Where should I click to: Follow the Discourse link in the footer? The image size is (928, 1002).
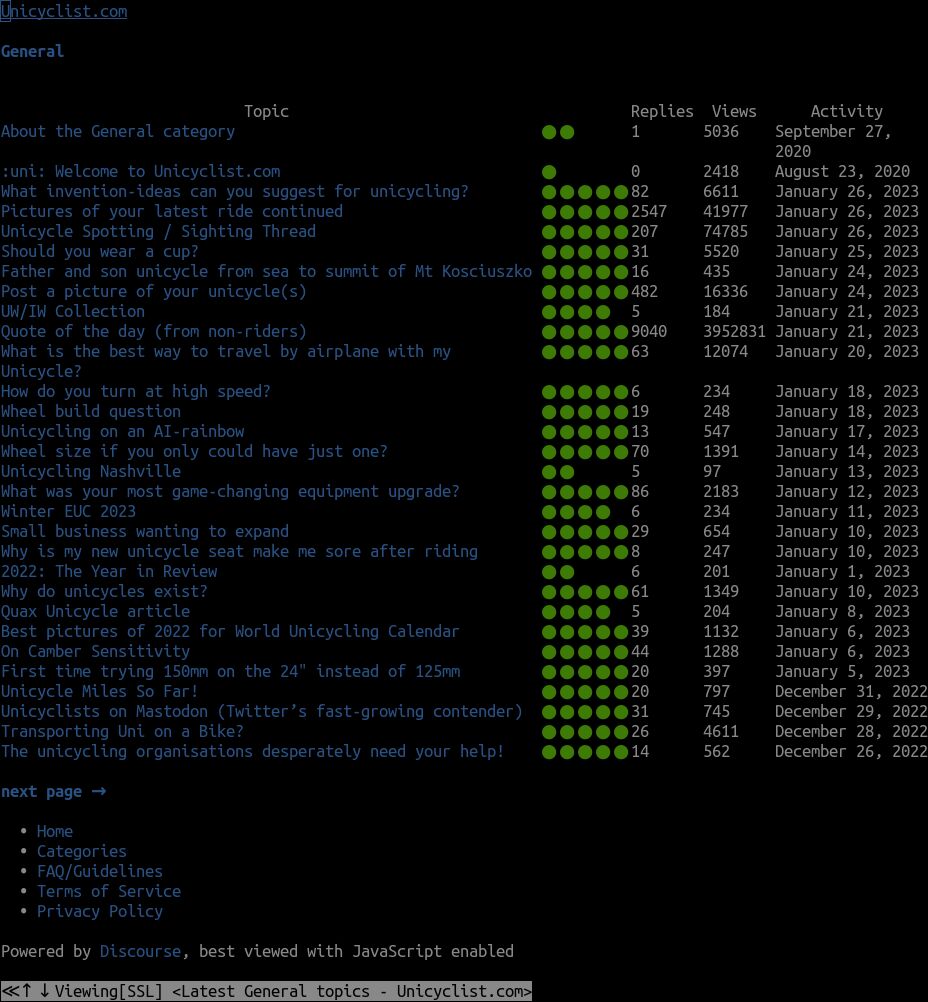[140, 952]
